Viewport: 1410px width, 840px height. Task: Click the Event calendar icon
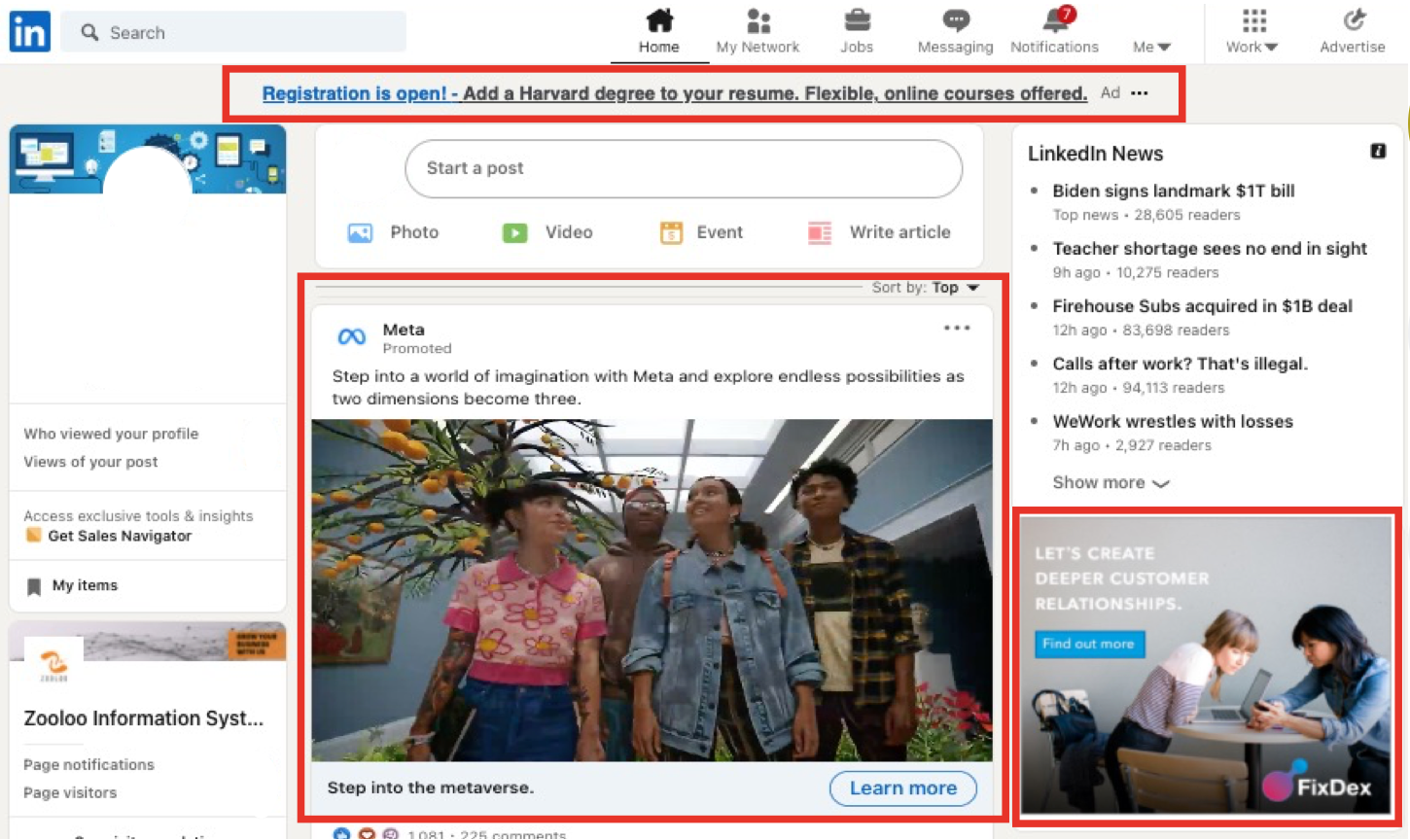pos(671,232)
